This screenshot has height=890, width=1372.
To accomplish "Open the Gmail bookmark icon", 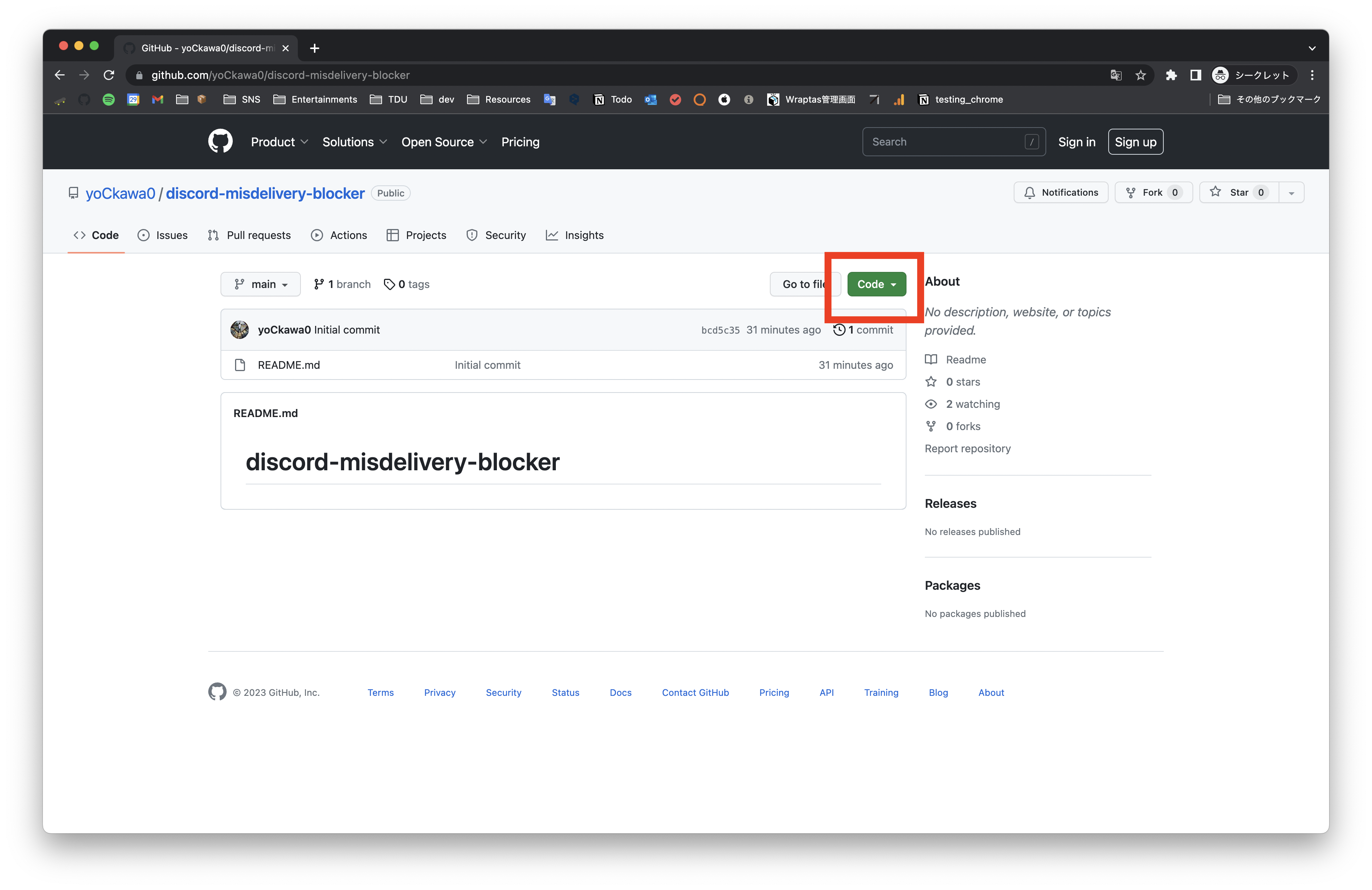I will 157,100.
